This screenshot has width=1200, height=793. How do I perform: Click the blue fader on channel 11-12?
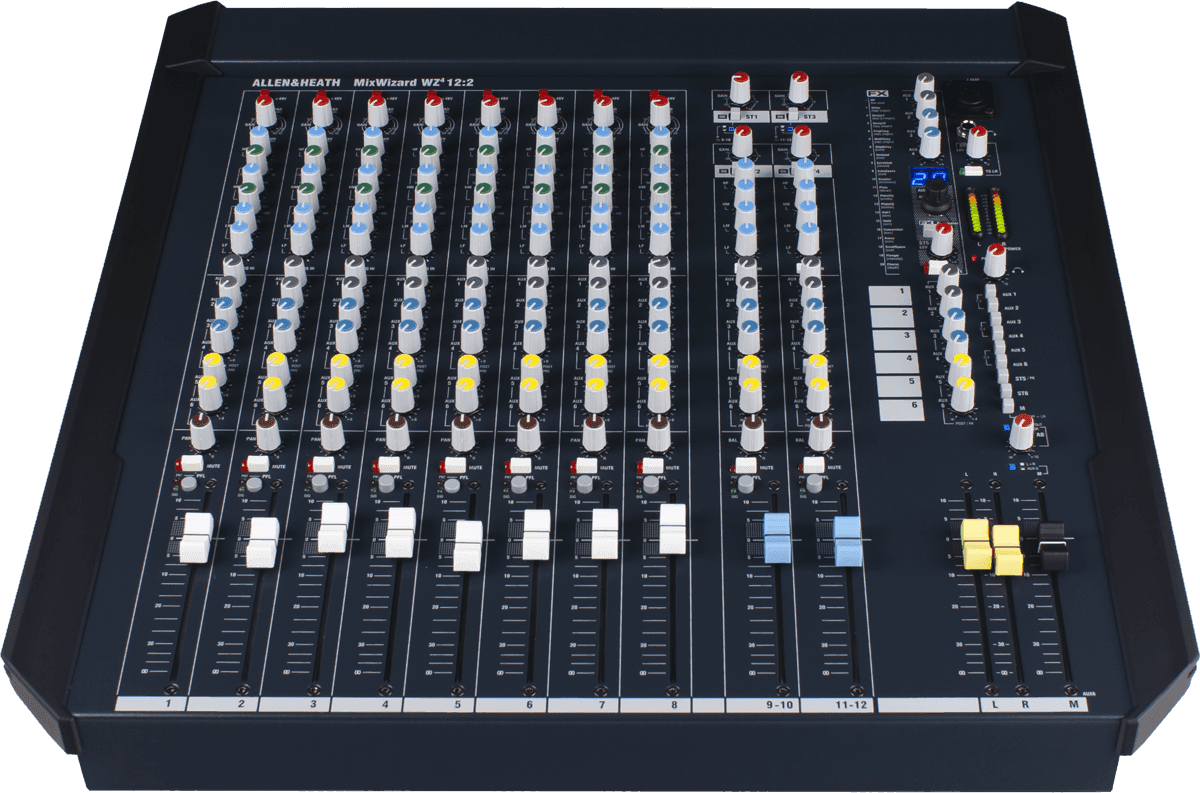847,540
